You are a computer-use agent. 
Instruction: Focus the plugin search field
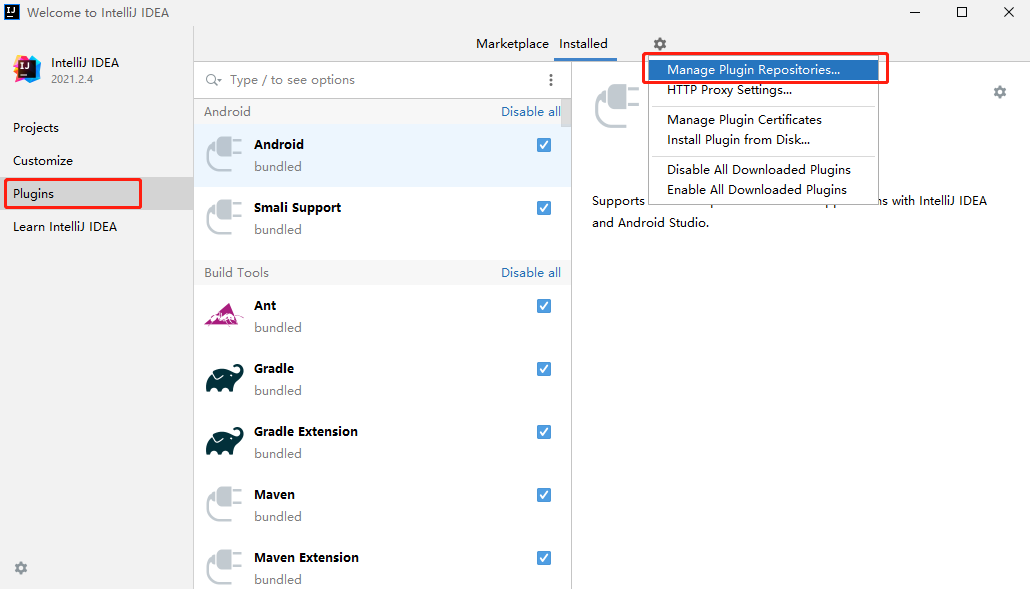pyautogui.click(x=384, y=80)
